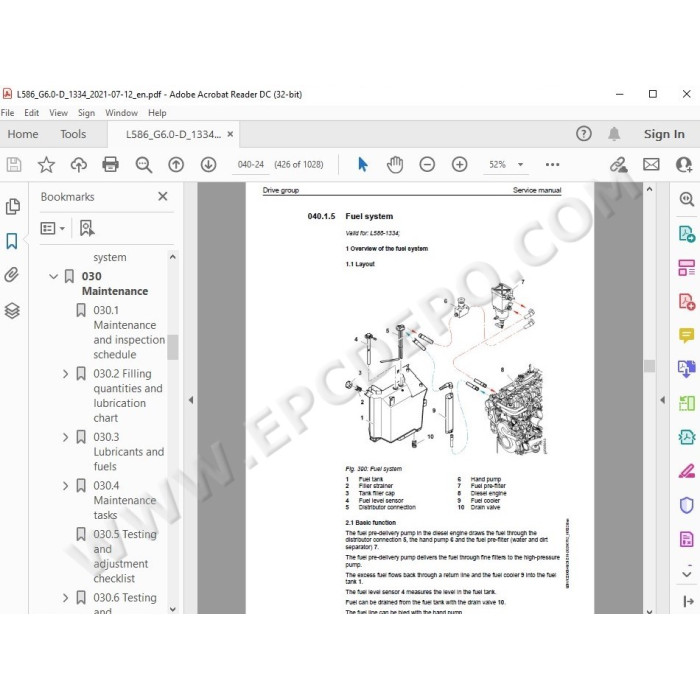The image size is (700, 700).
Task: Open bookmark 030.1 Maintenance and inspection schedule
Action: 129,332
